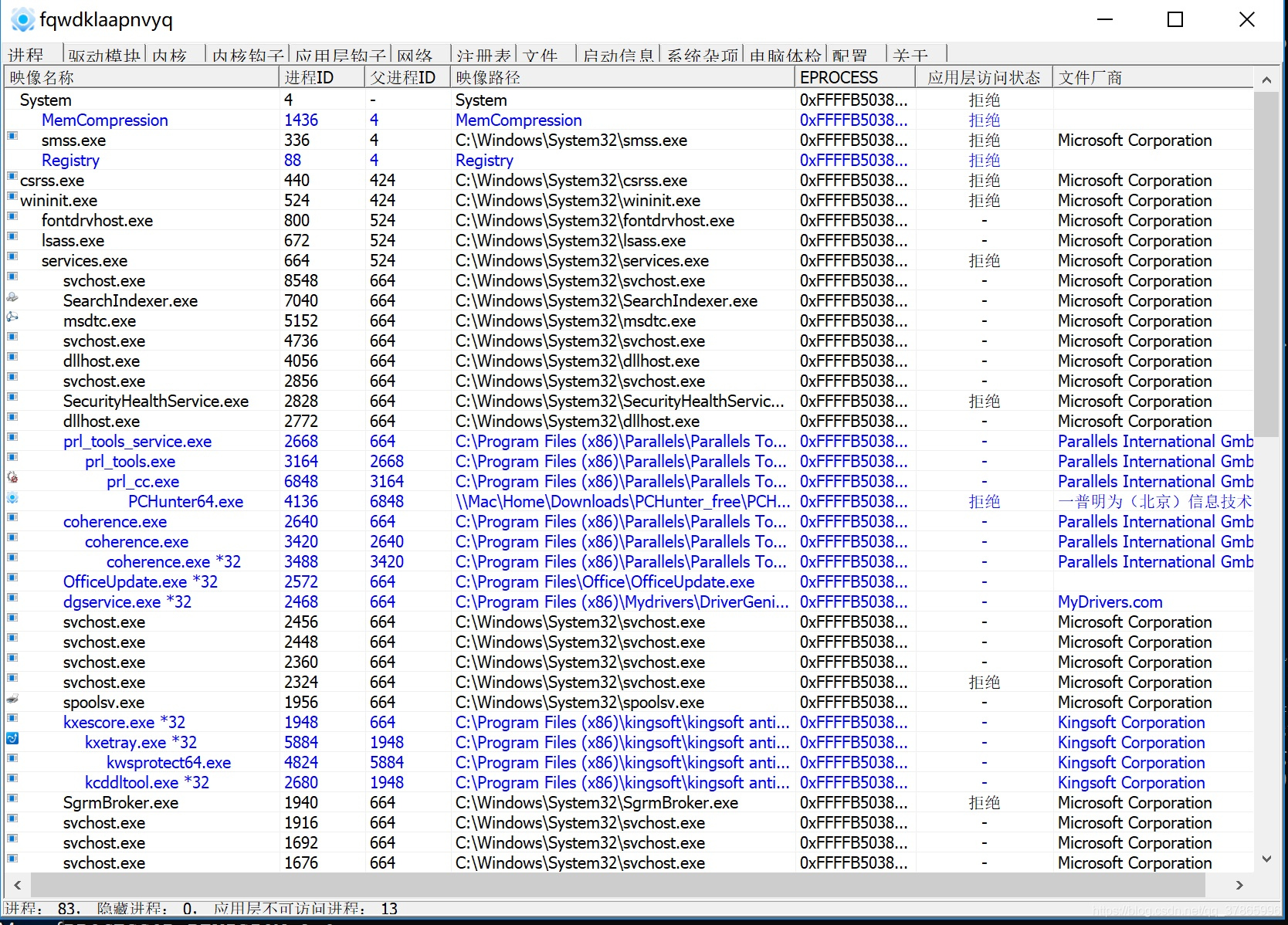Click the msdtc.exe process icon
Image resolution: width=1288 pixels, height=925 pixels.
[x=12, y=317]
